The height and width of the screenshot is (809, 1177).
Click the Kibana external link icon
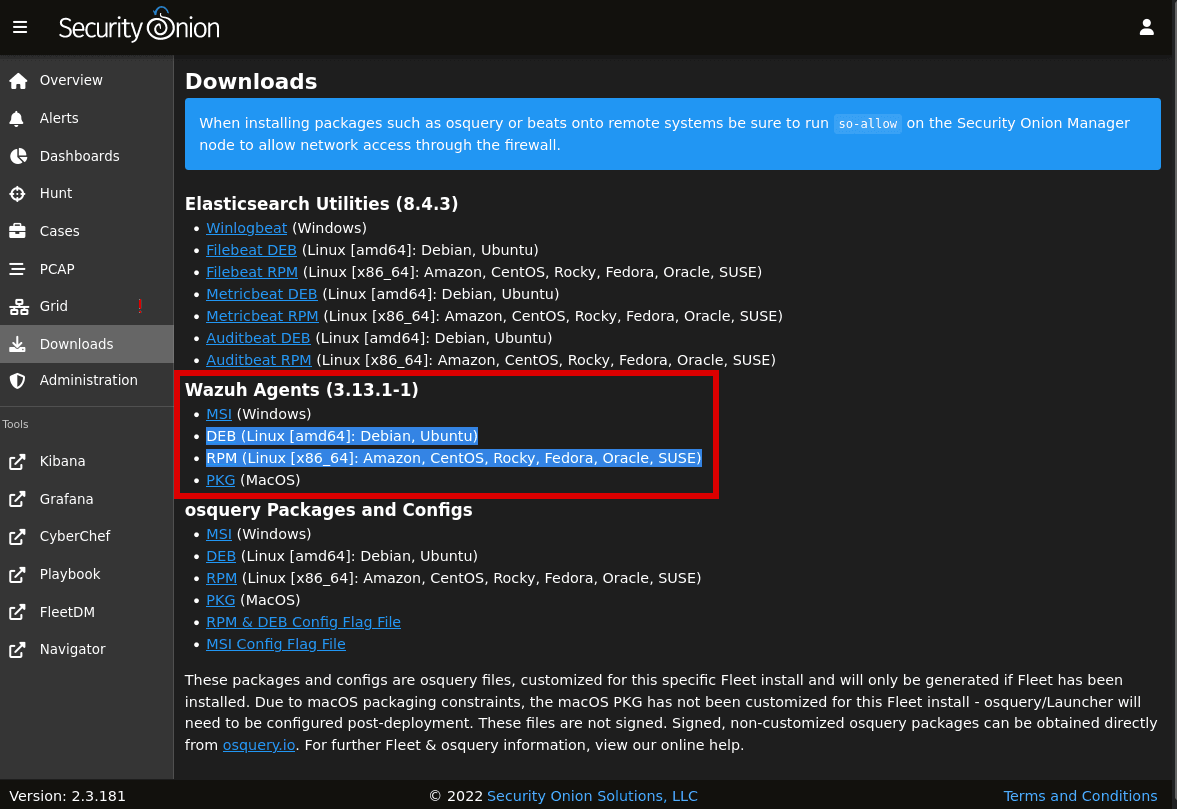(17, 462)
